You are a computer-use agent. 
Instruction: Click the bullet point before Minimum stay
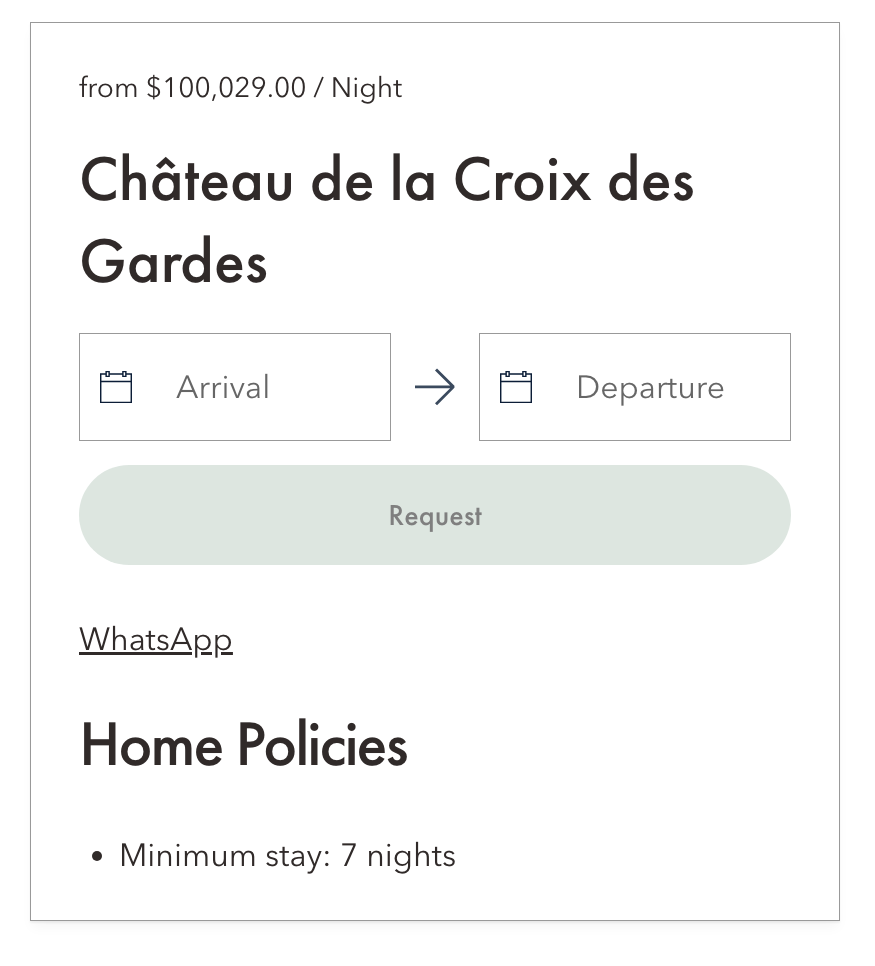click(x=97, y=857)
